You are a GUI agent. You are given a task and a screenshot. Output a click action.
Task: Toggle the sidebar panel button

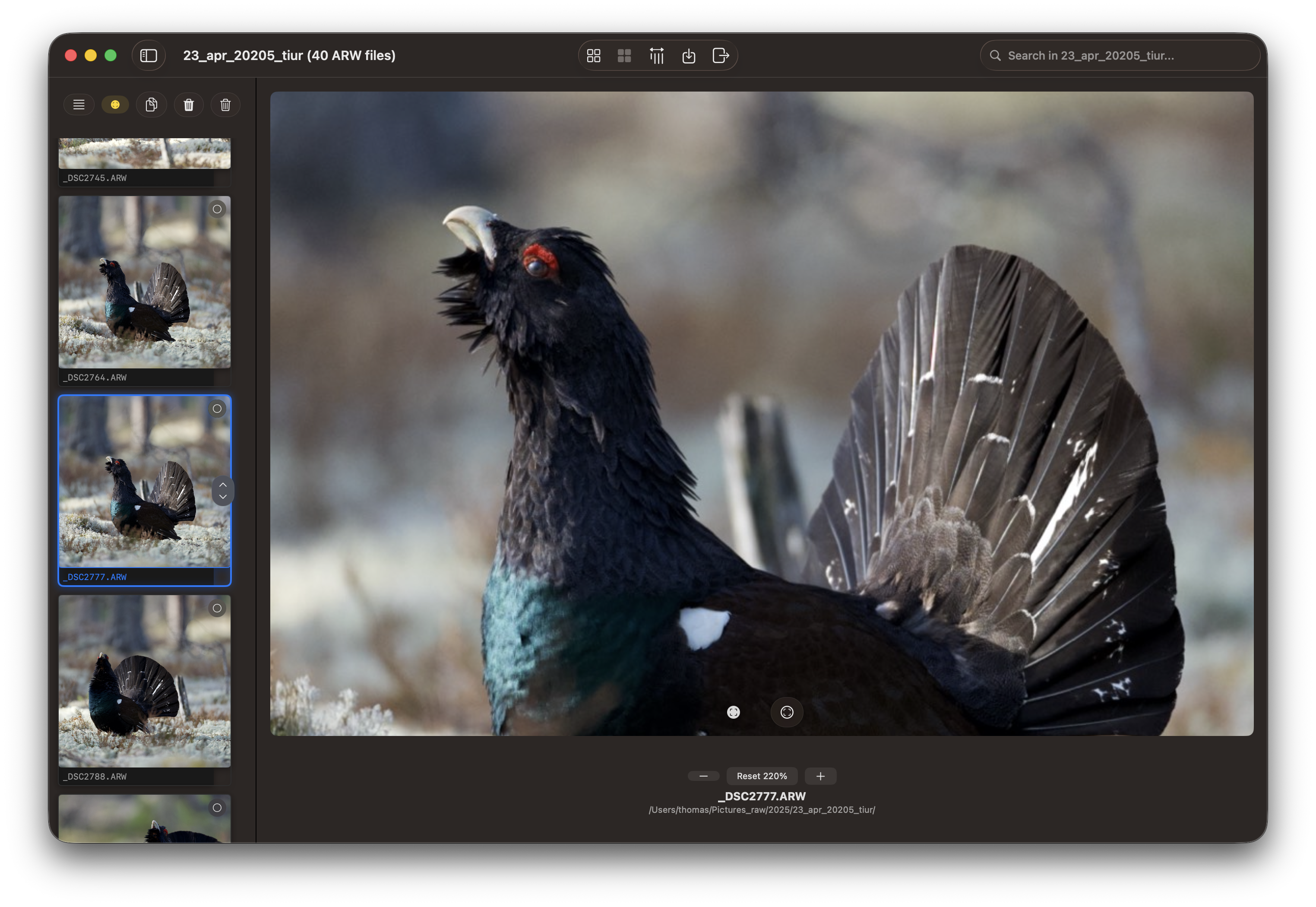(148, 56)
